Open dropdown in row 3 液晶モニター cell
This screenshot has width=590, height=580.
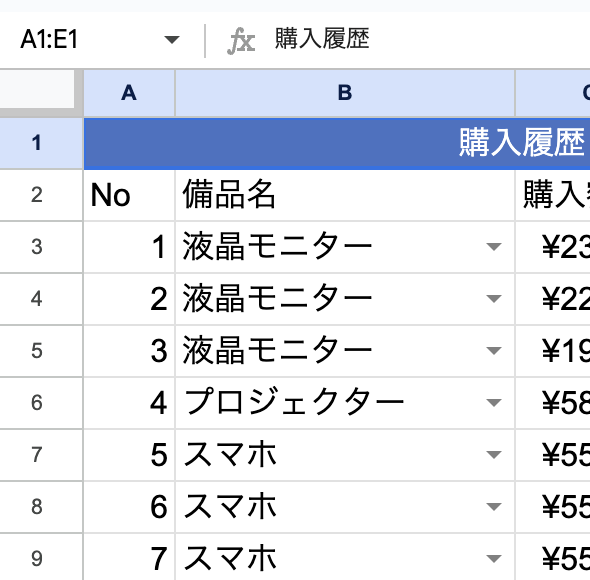pyautogui.click(x=494, y=247)
